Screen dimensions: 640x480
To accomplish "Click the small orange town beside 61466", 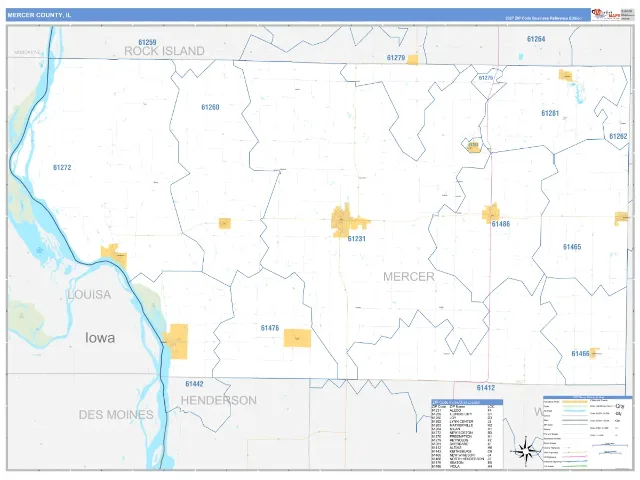I will (595, 353).
